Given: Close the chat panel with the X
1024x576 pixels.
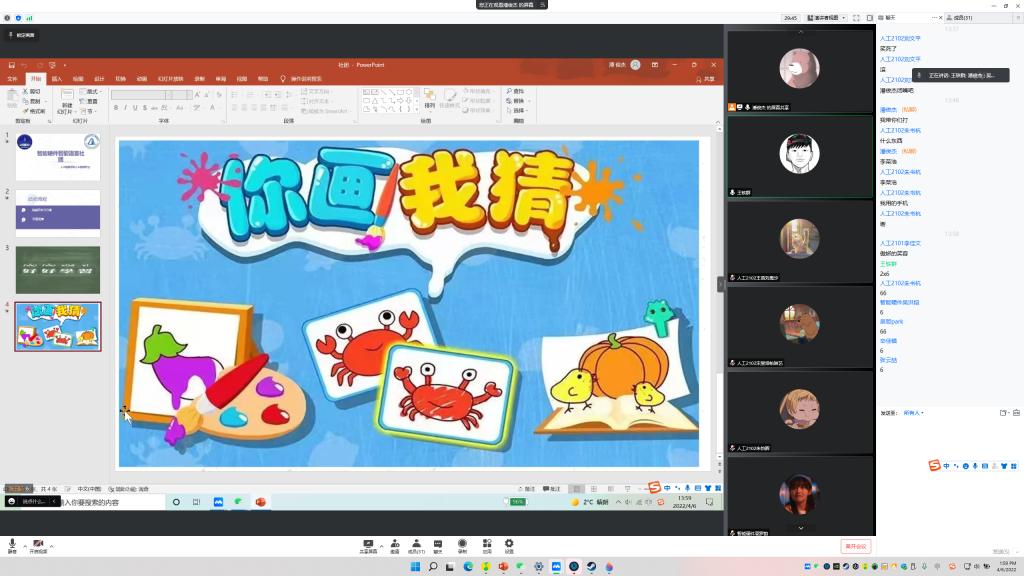Looking at the screenshot, I should [x=940, y=18].
